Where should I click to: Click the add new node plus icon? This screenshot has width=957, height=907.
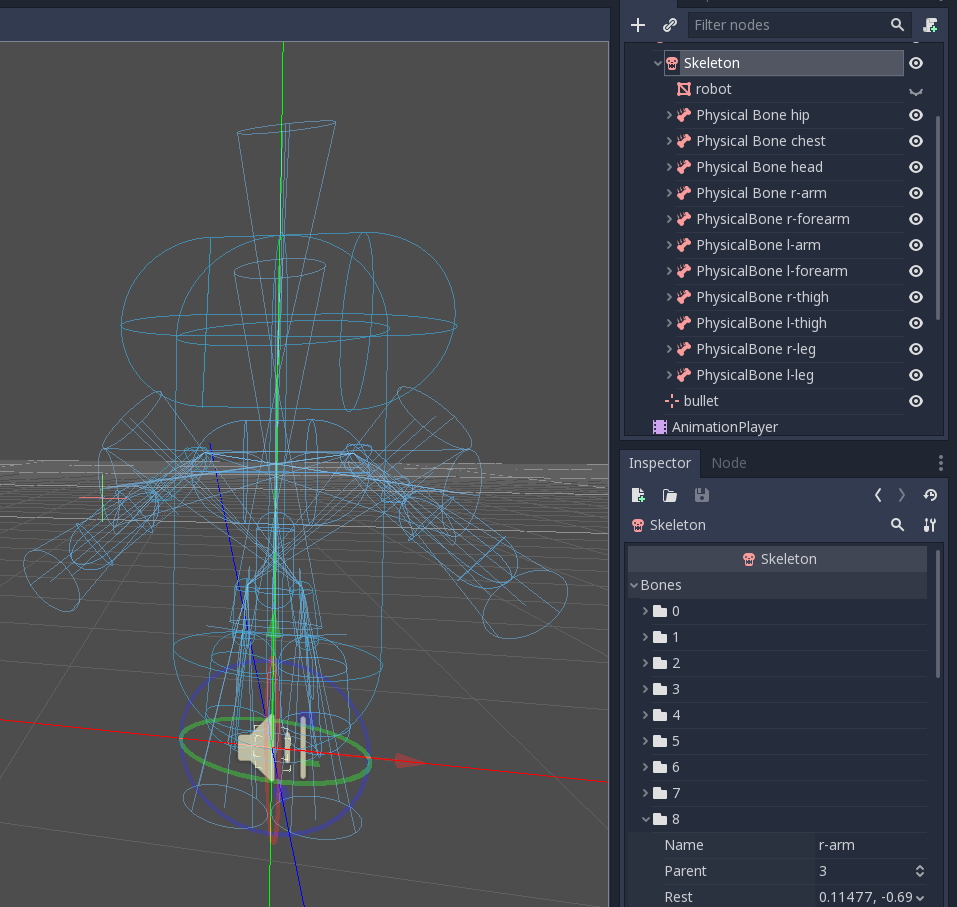(x=638, y=25)
